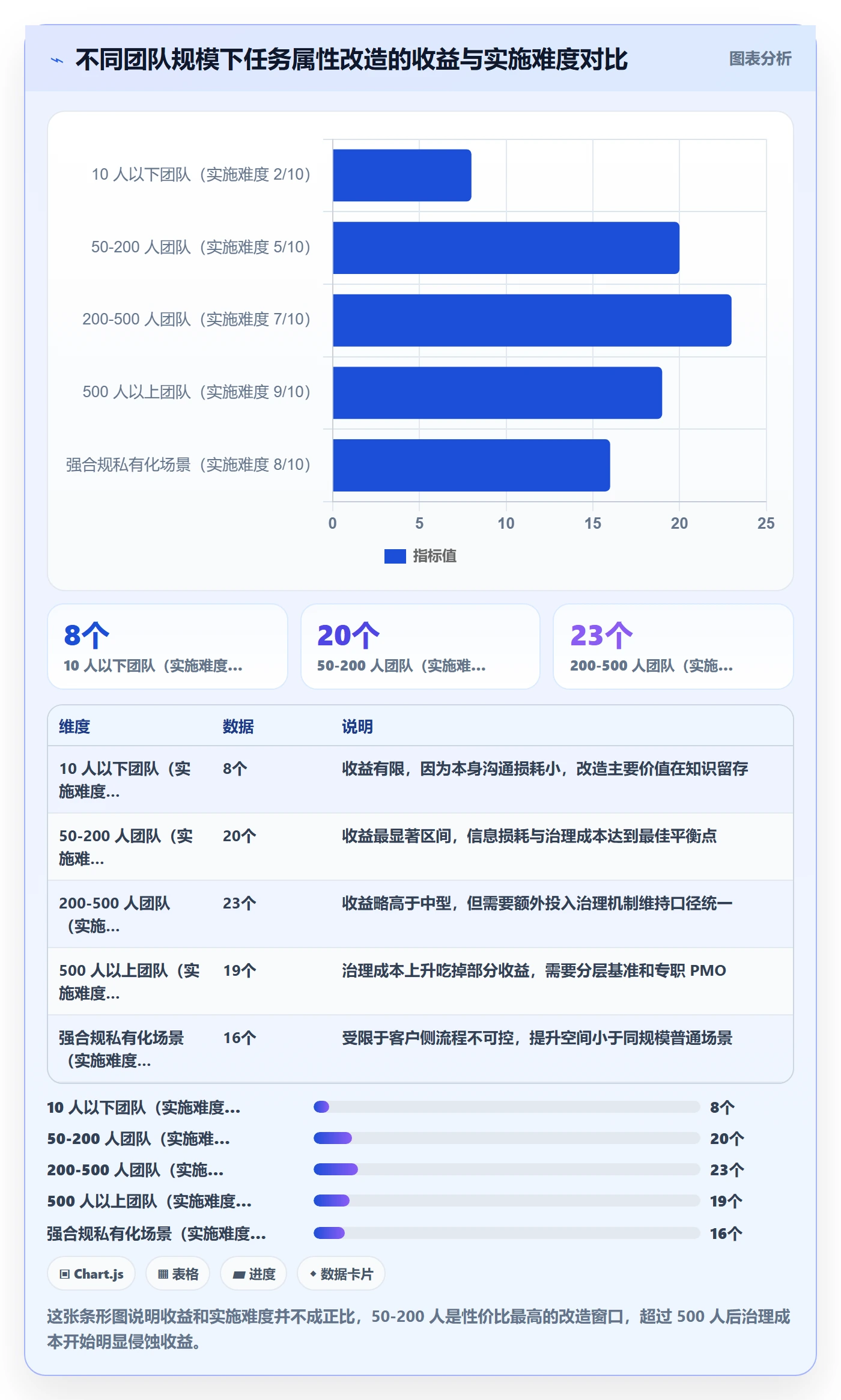Select the 进度 tag
The height and width of the screenshot is (1400, 841).
[254, 1274]
